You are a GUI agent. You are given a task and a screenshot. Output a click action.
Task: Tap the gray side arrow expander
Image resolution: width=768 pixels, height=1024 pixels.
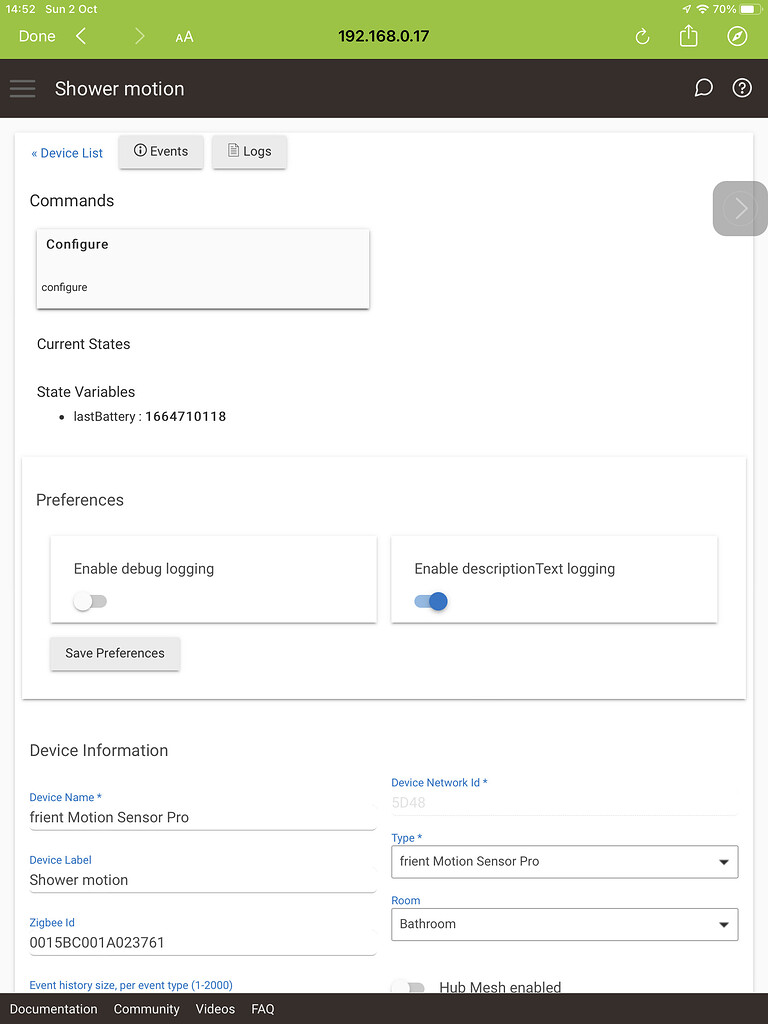740,208
